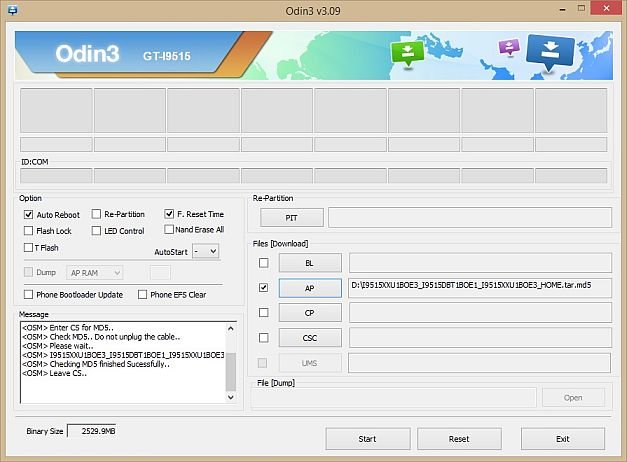This screenshot has height=462, width=627.
Task: Tick the CP file checkbox
Action: coord(264,312)
